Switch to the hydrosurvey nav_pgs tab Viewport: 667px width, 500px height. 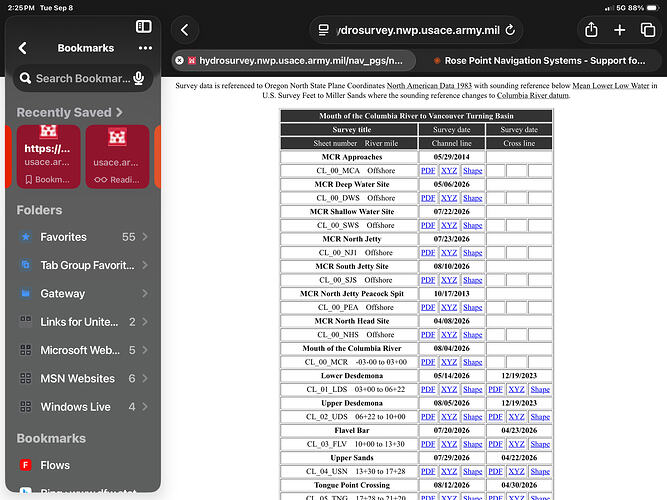click(294, 60)
